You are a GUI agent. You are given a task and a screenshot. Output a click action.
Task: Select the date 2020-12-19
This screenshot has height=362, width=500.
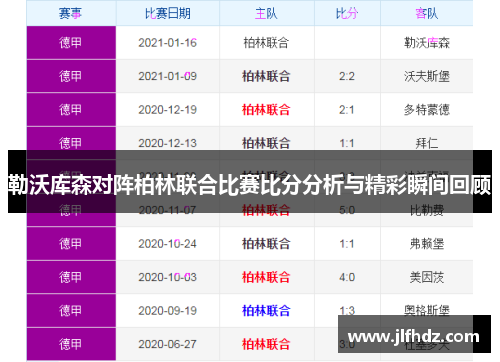(x=168, y=110)
